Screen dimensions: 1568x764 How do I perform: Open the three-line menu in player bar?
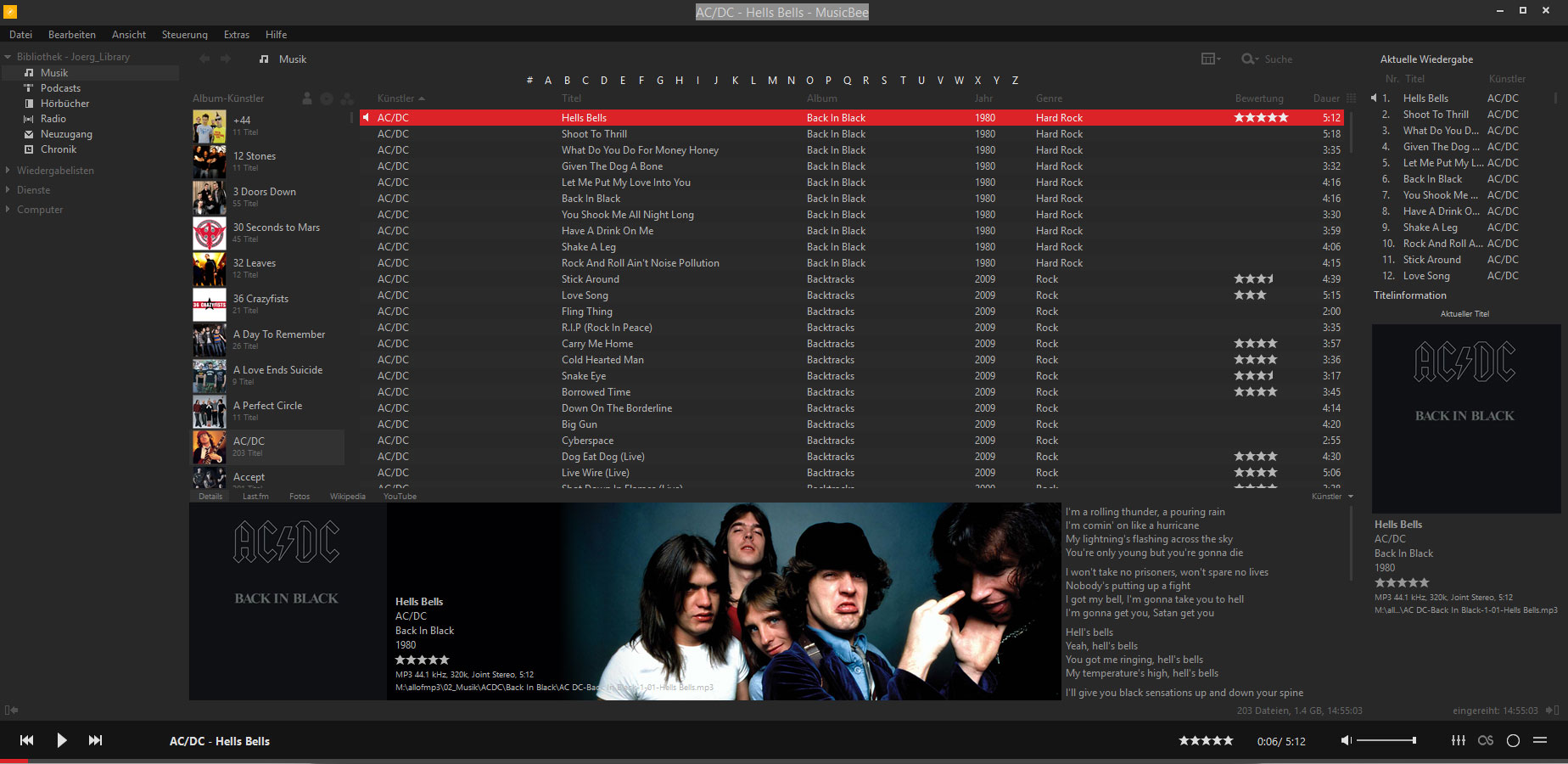1540,740
